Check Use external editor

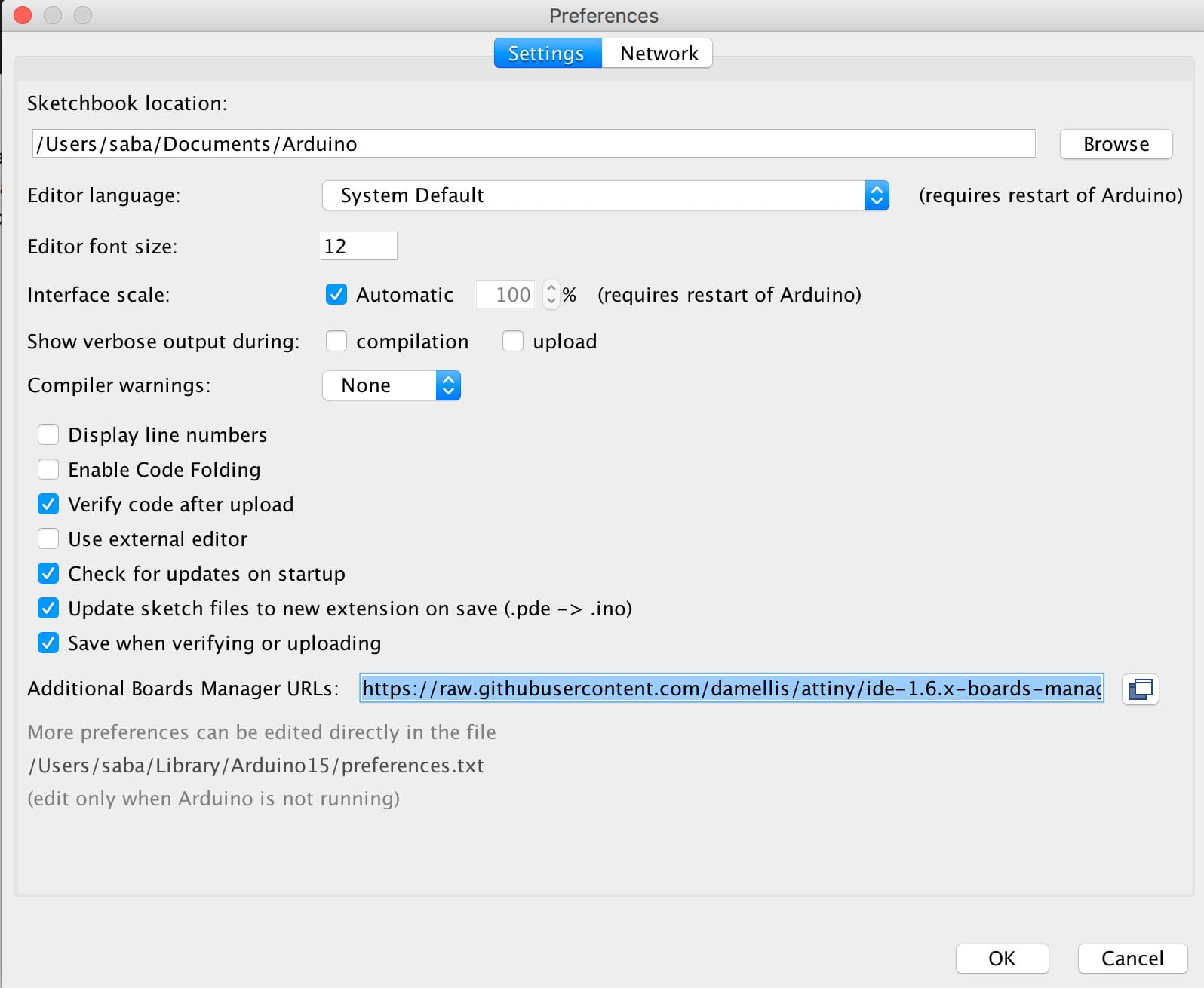48,538
